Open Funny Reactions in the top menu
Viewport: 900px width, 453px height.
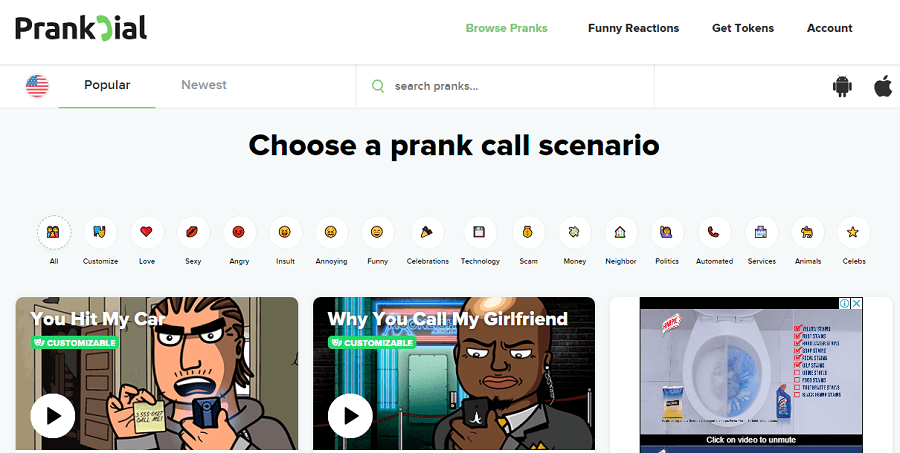tap(633, 28)
